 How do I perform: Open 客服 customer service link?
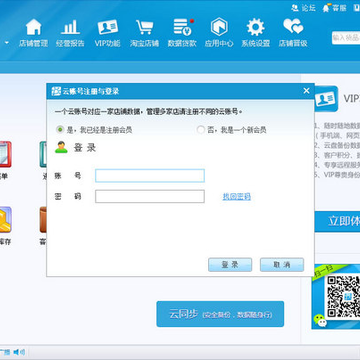(334, 8)
